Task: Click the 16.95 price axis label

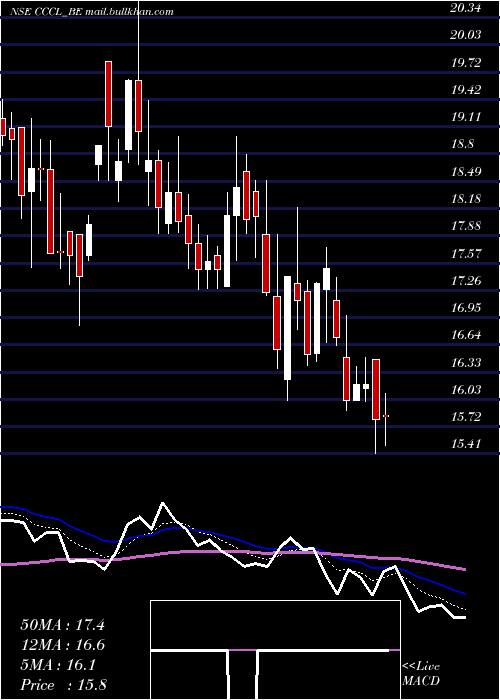Action: [466, 308]
